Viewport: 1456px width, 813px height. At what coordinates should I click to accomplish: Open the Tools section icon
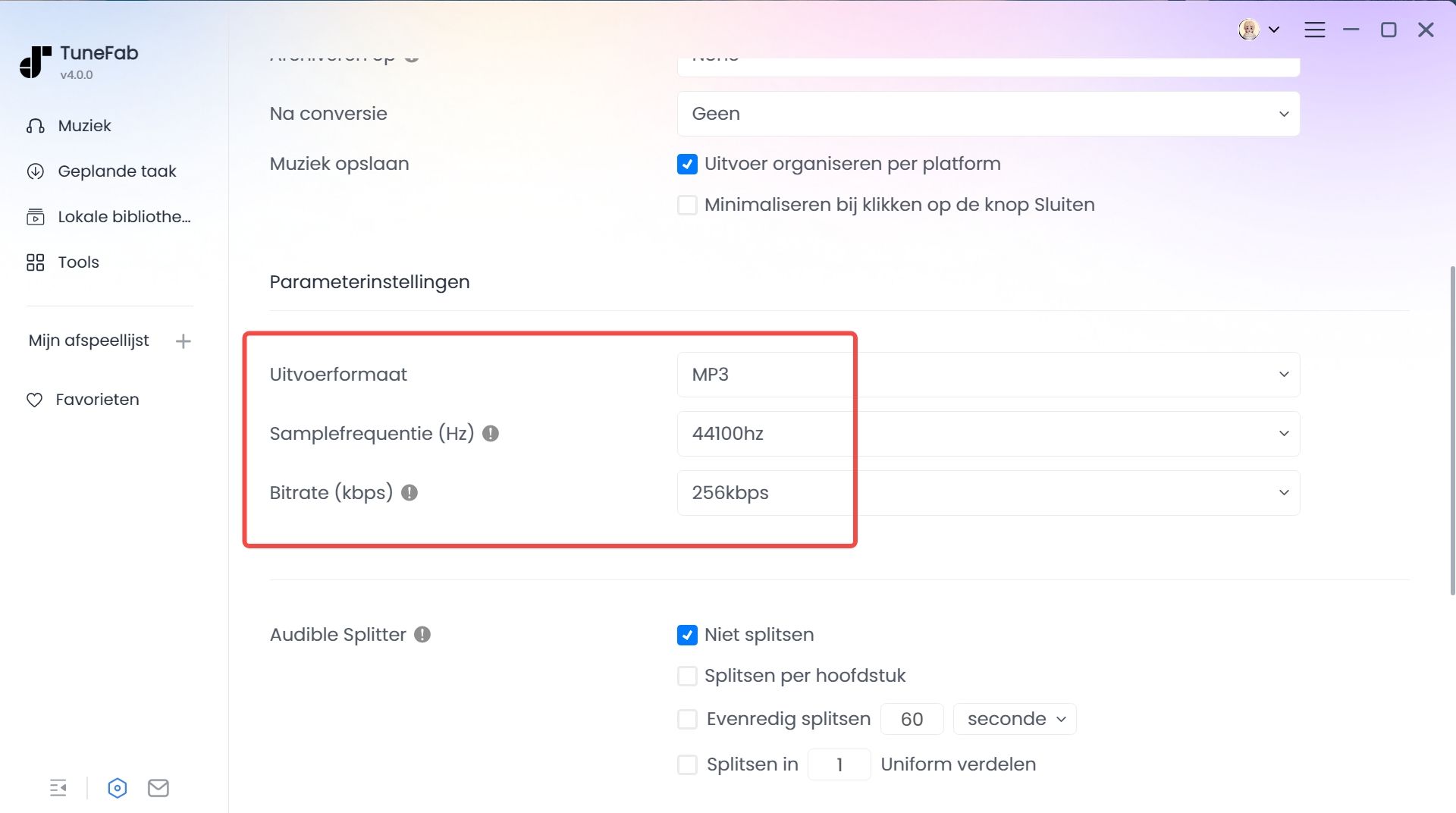click(36, 262)
